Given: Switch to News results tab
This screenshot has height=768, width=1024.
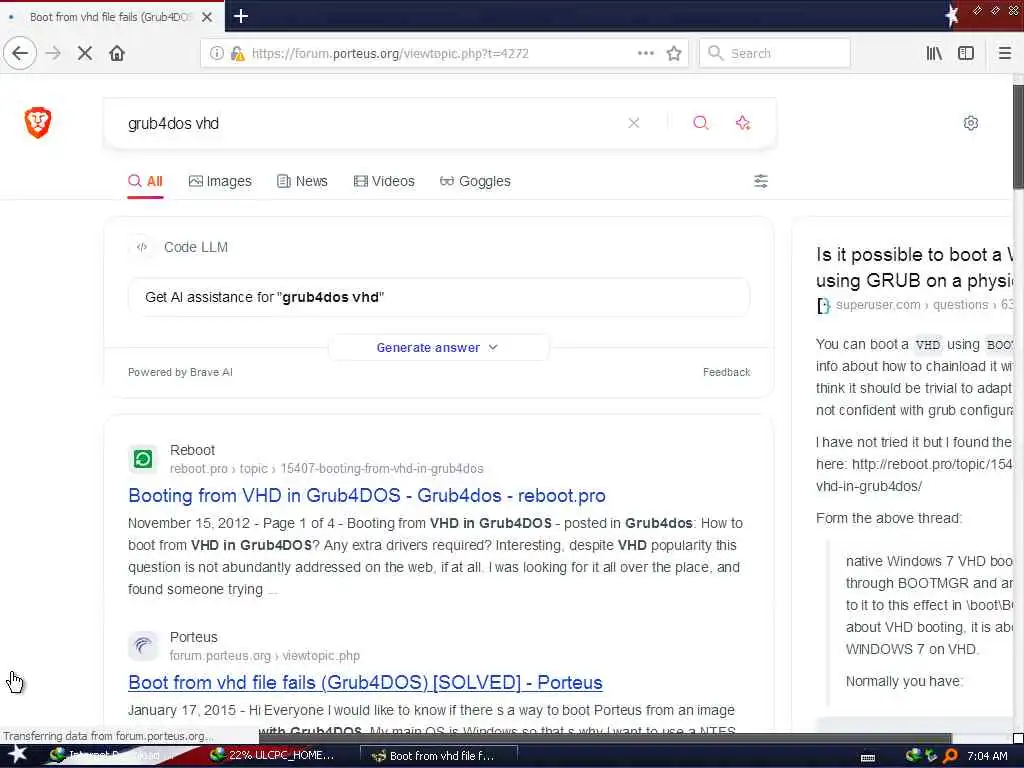Looking at the screenshot, I should pos(302,181).
